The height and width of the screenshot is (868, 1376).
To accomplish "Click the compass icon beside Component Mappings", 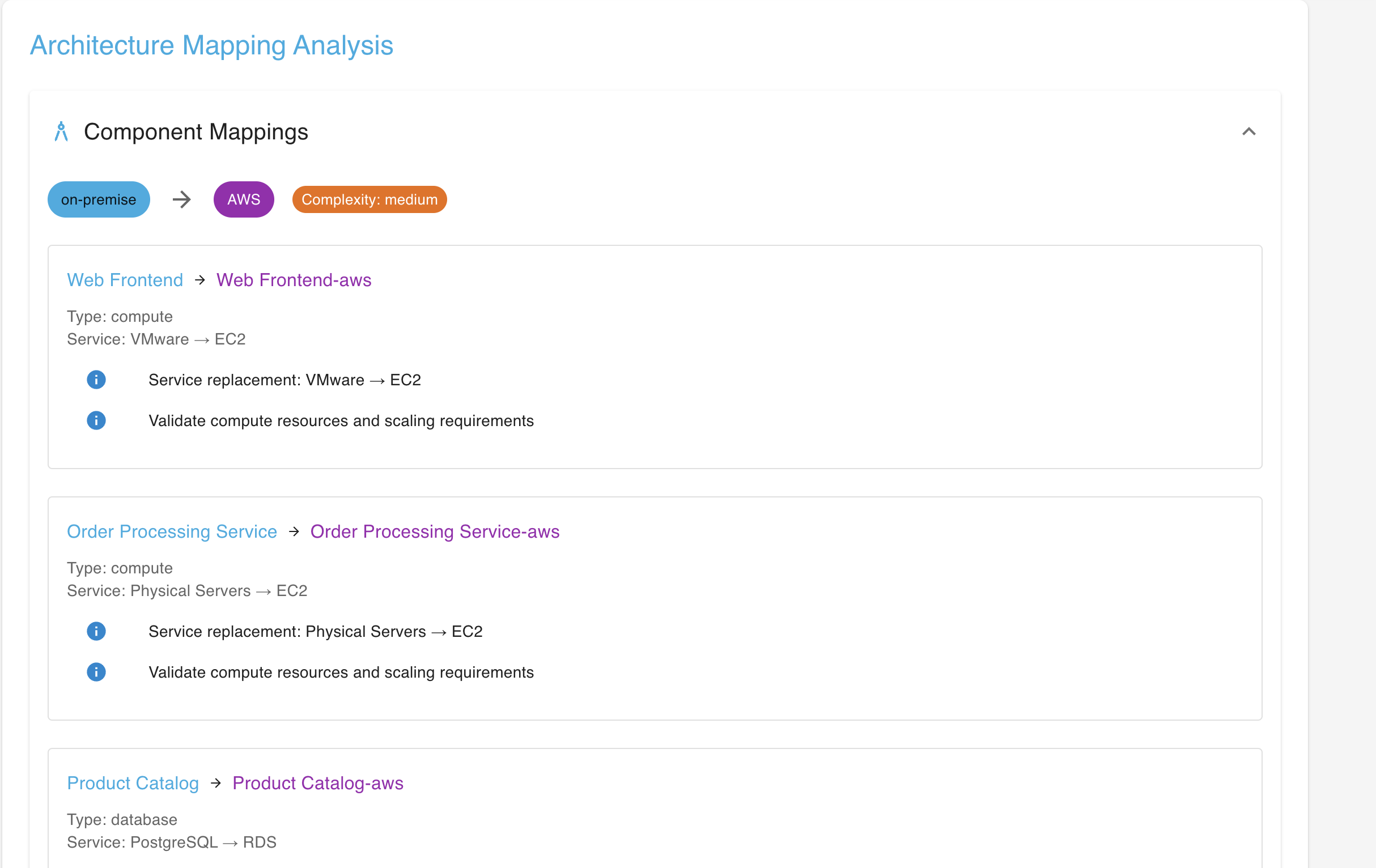I will coord(61,131).
